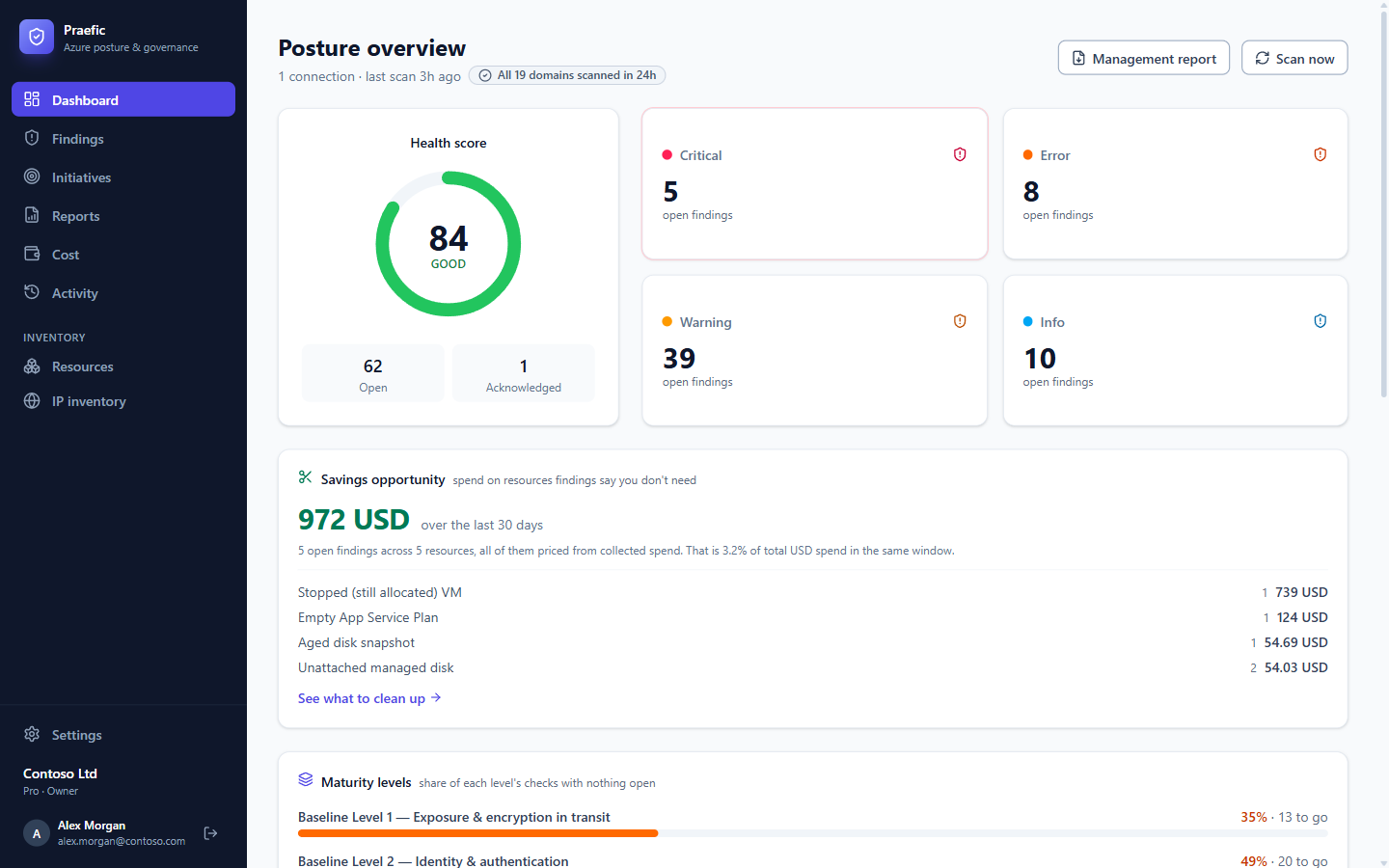Screen dimensions: 1389x868
Task: Follow the See what to clean up link
Action: tap(369, 698)
